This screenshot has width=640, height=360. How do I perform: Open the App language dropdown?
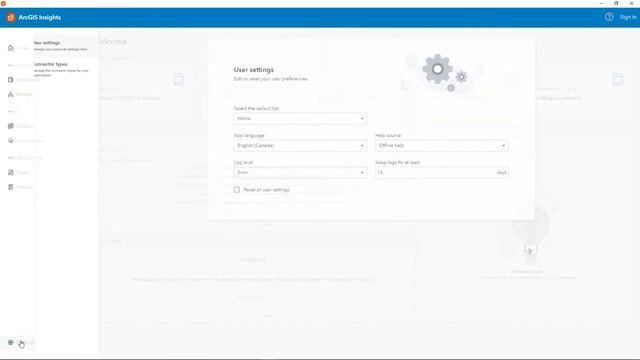click(x=300, y=145)
